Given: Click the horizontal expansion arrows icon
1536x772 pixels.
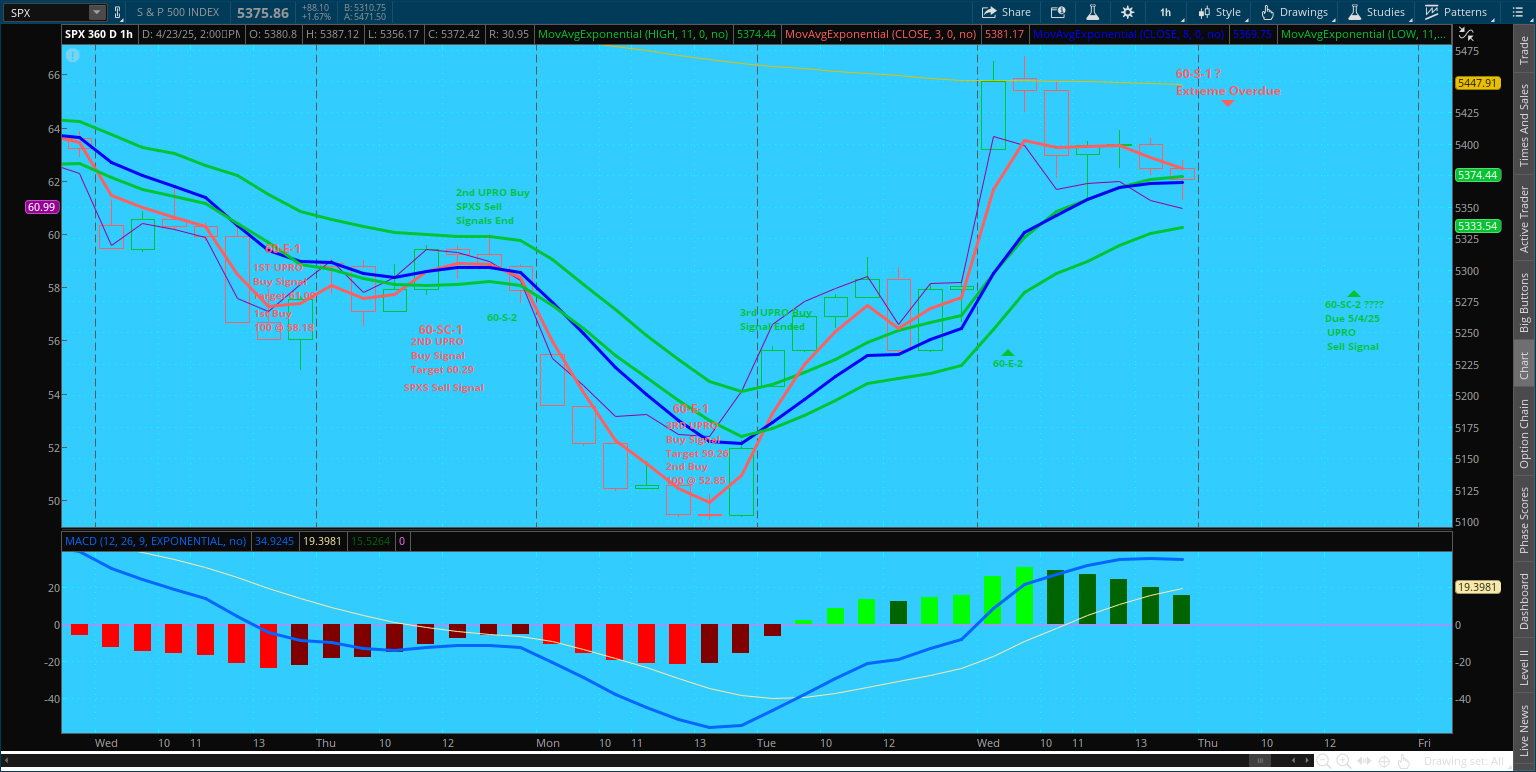Looking at the screenshot, I should click(1364, 762).
